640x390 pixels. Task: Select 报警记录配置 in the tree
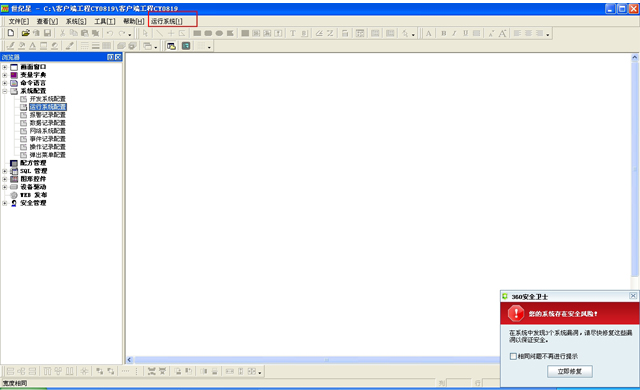pyautogui.click(x=47, y=115)
